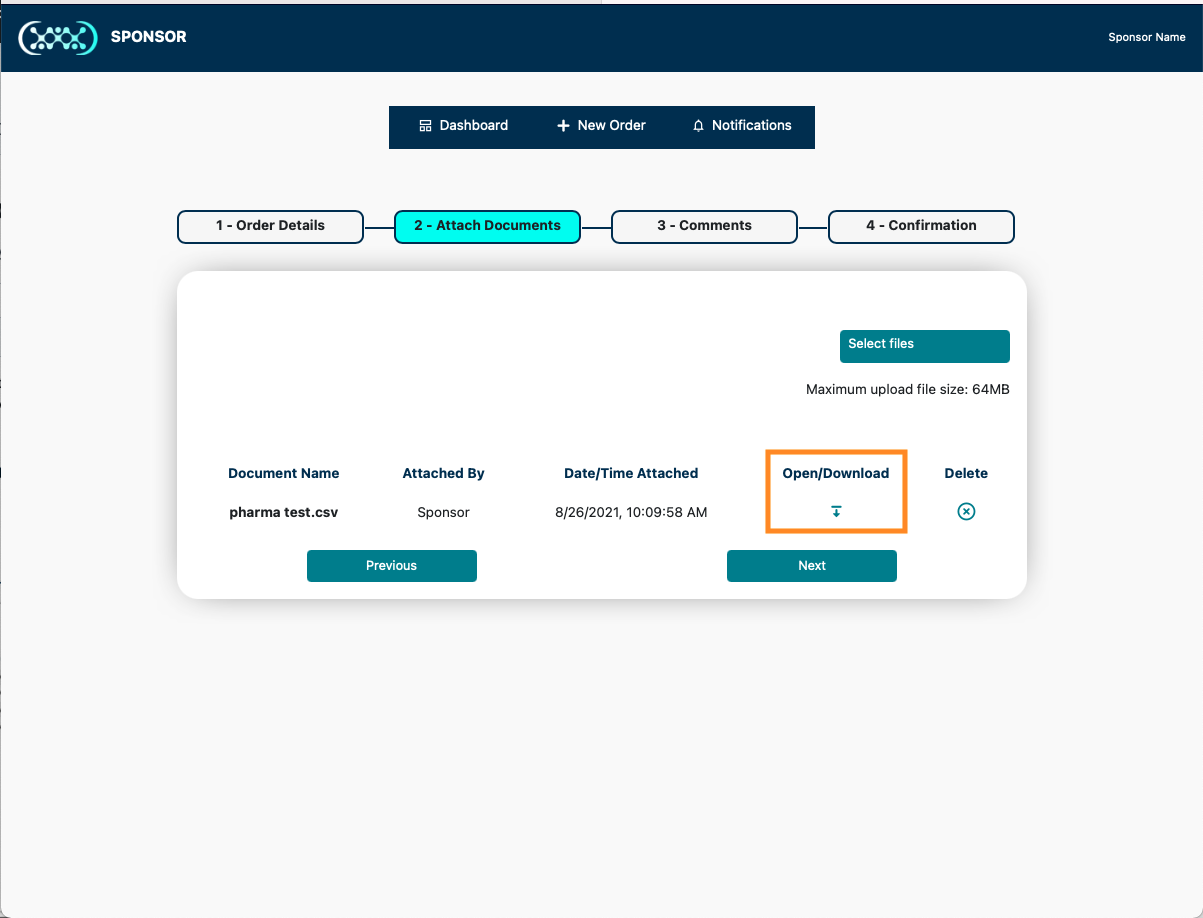
Task: Click the bell icon beside Notifications
Action: pyautogui.click(x=699, y=126)
